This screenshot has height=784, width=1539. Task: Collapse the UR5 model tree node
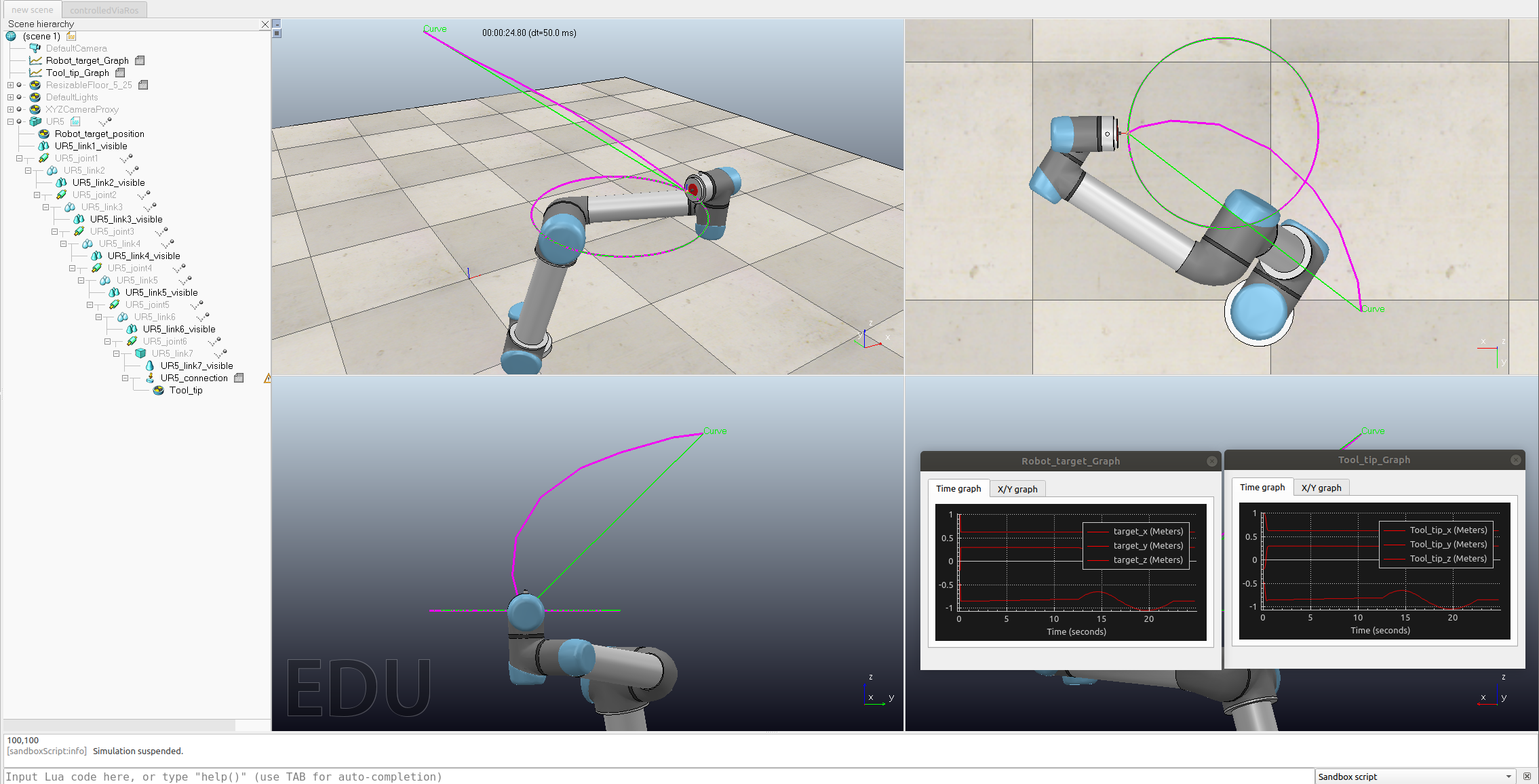pos(10,121)
